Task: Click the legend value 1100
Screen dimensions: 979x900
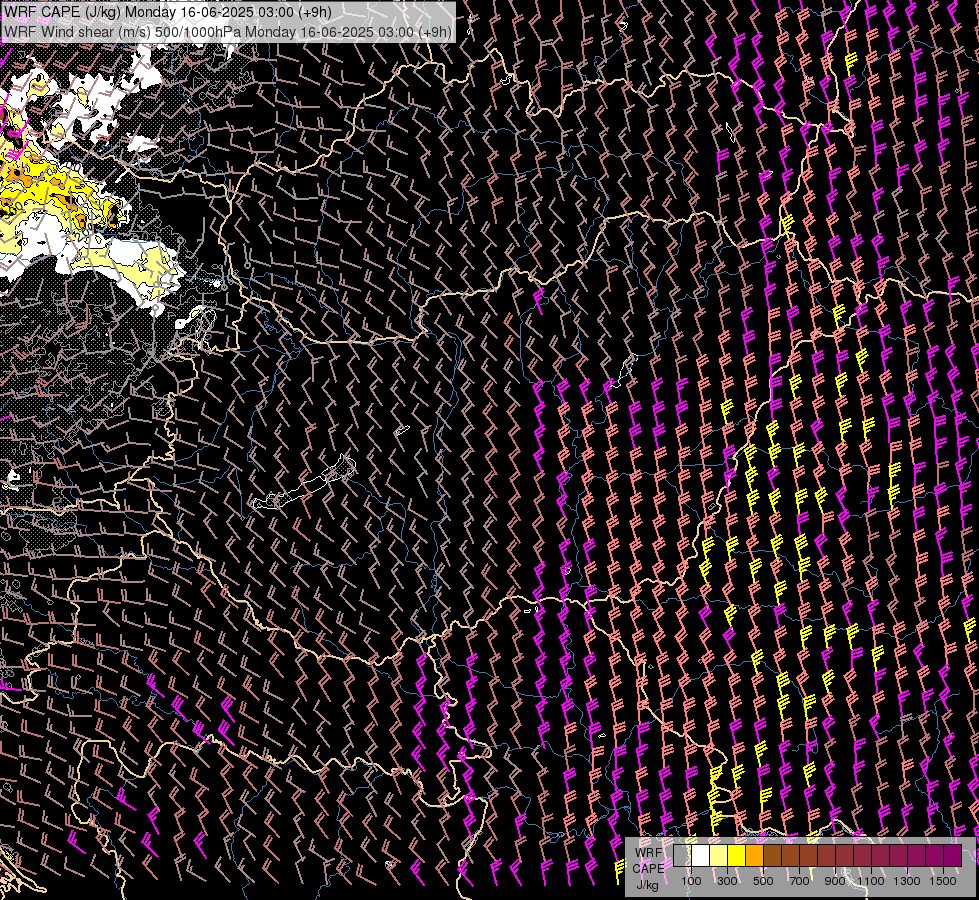Action: tap(870, 881)
